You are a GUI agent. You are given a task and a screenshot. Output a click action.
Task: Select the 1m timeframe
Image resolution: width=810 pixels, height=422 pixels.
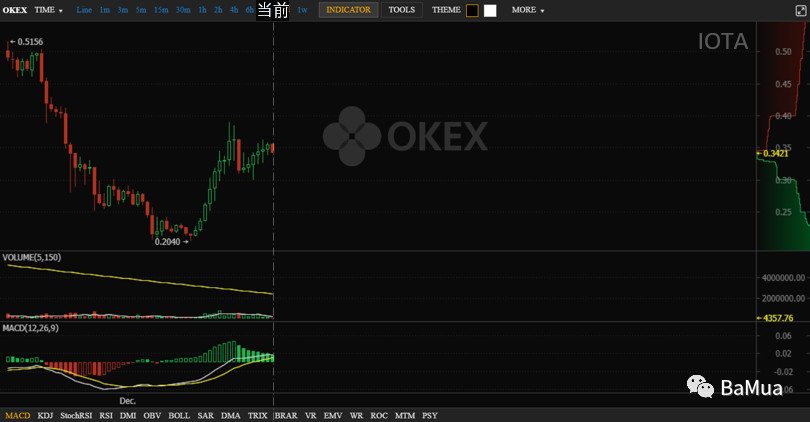[105, 10]
